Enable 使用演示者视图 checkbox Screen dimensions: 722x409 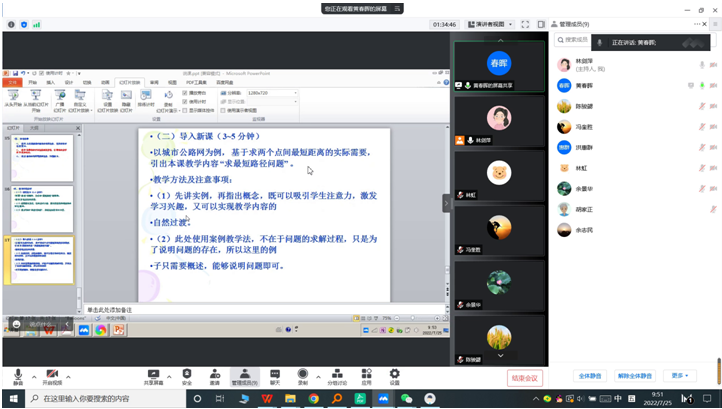point(223,111)
